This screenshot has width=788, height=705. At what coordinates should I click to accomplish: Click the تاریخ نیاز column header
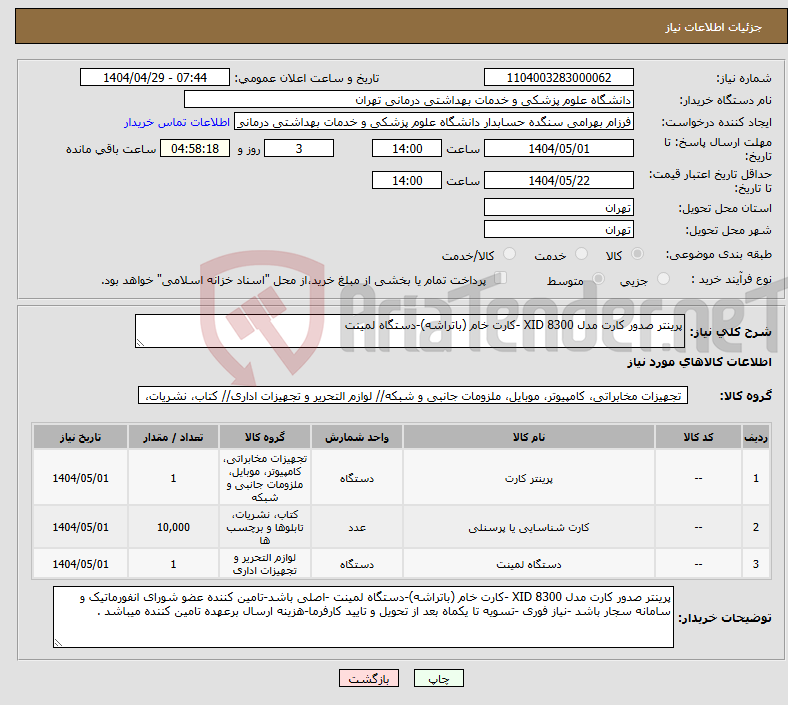point(80,437)
